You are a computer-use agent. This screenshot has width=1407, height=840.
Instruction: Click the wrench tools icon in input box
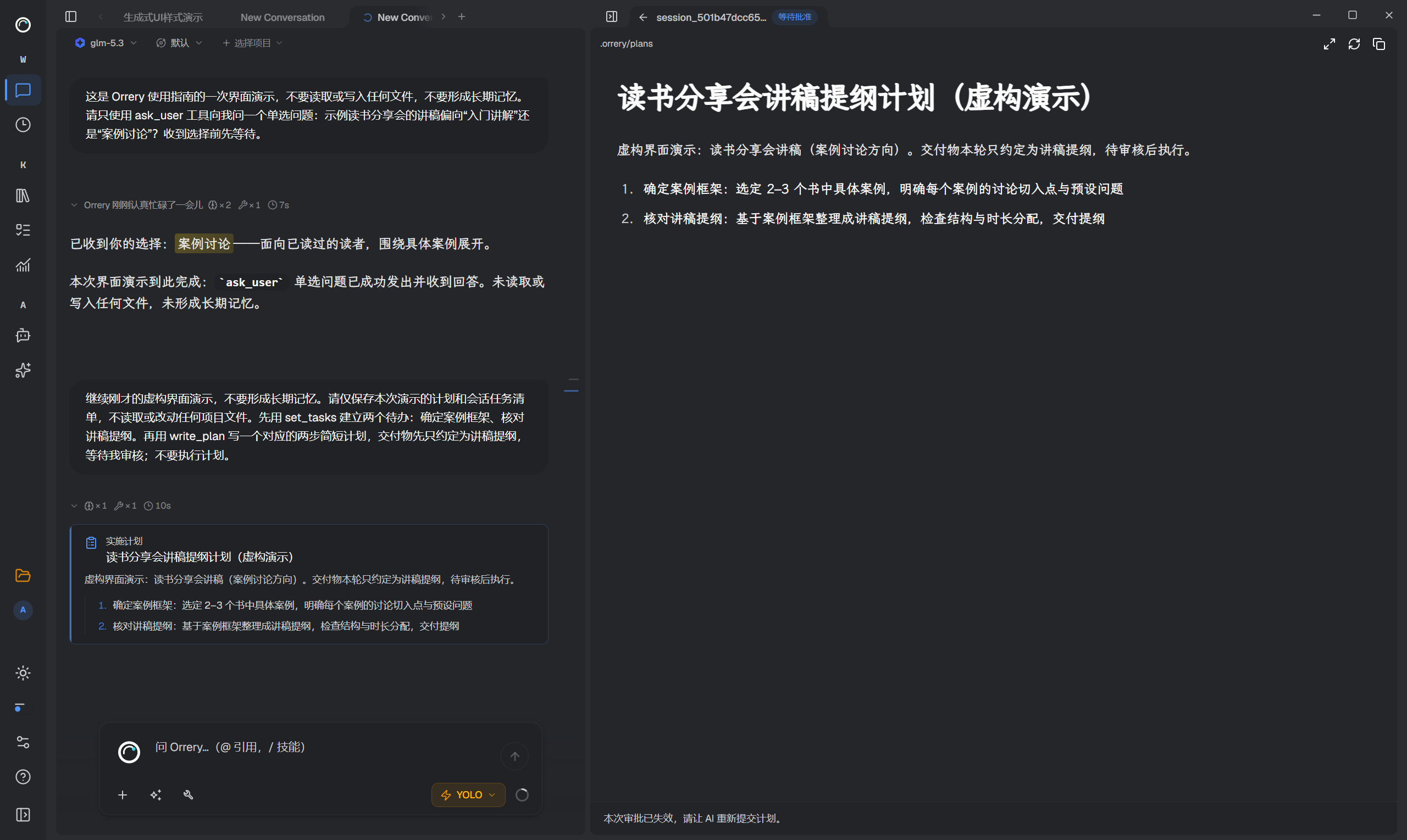coord(189,795)
